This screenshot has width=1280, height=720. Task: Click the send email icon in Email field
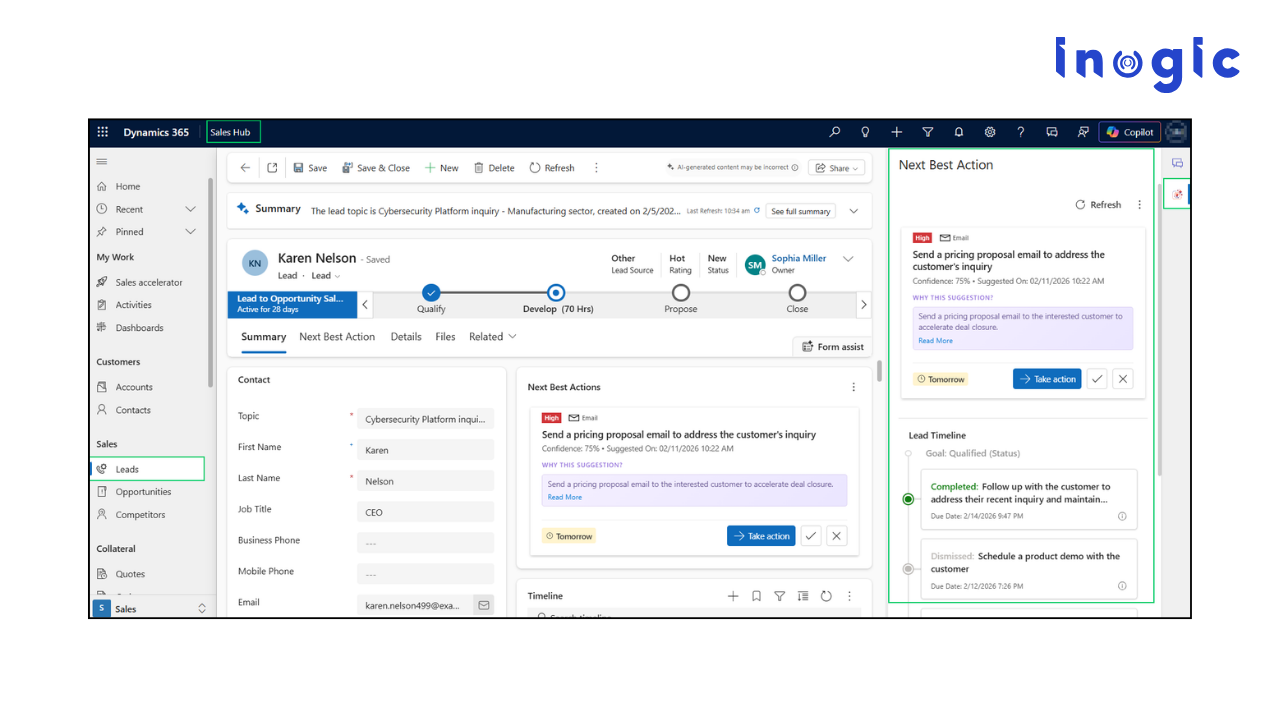(484, 605)
